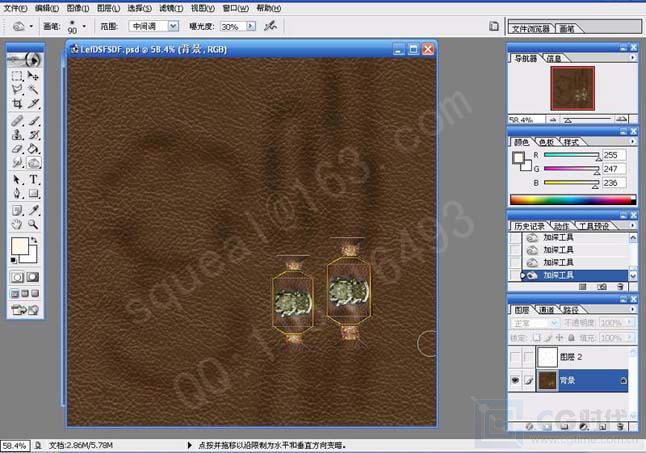Toggle visibility eye of 背景 layer
The image size is (646, 453).
[515, 381]
